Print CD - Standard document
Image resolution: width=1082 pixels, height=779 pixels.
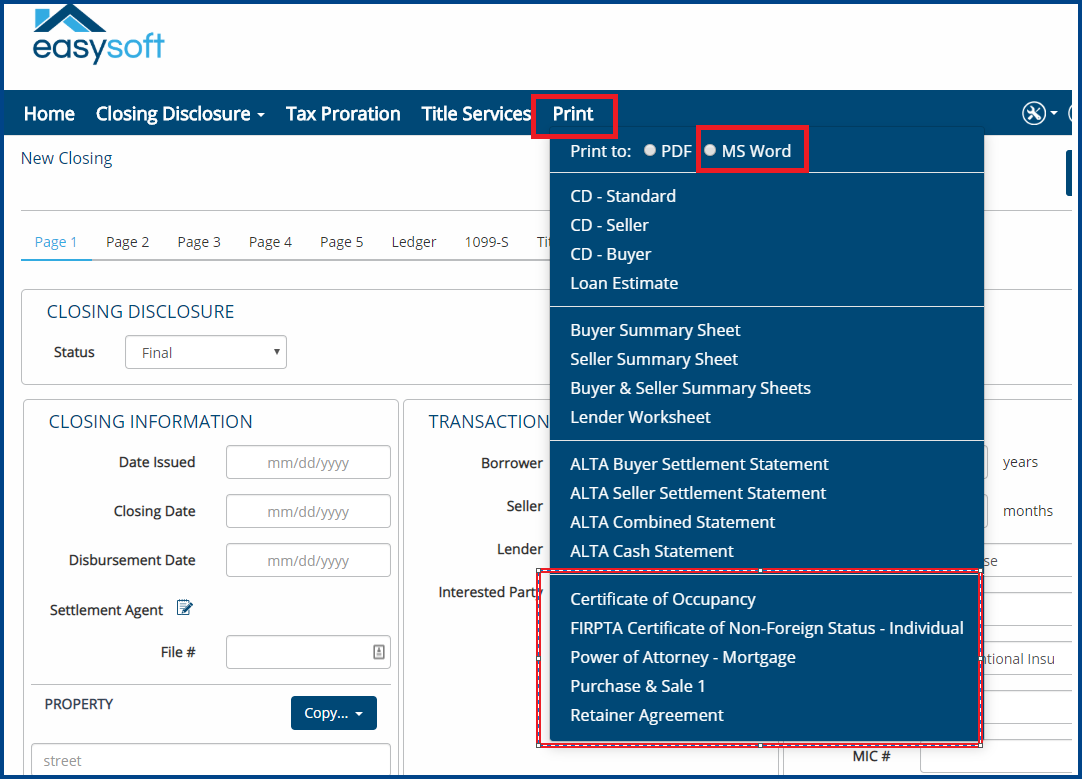(x=623, y=196)
